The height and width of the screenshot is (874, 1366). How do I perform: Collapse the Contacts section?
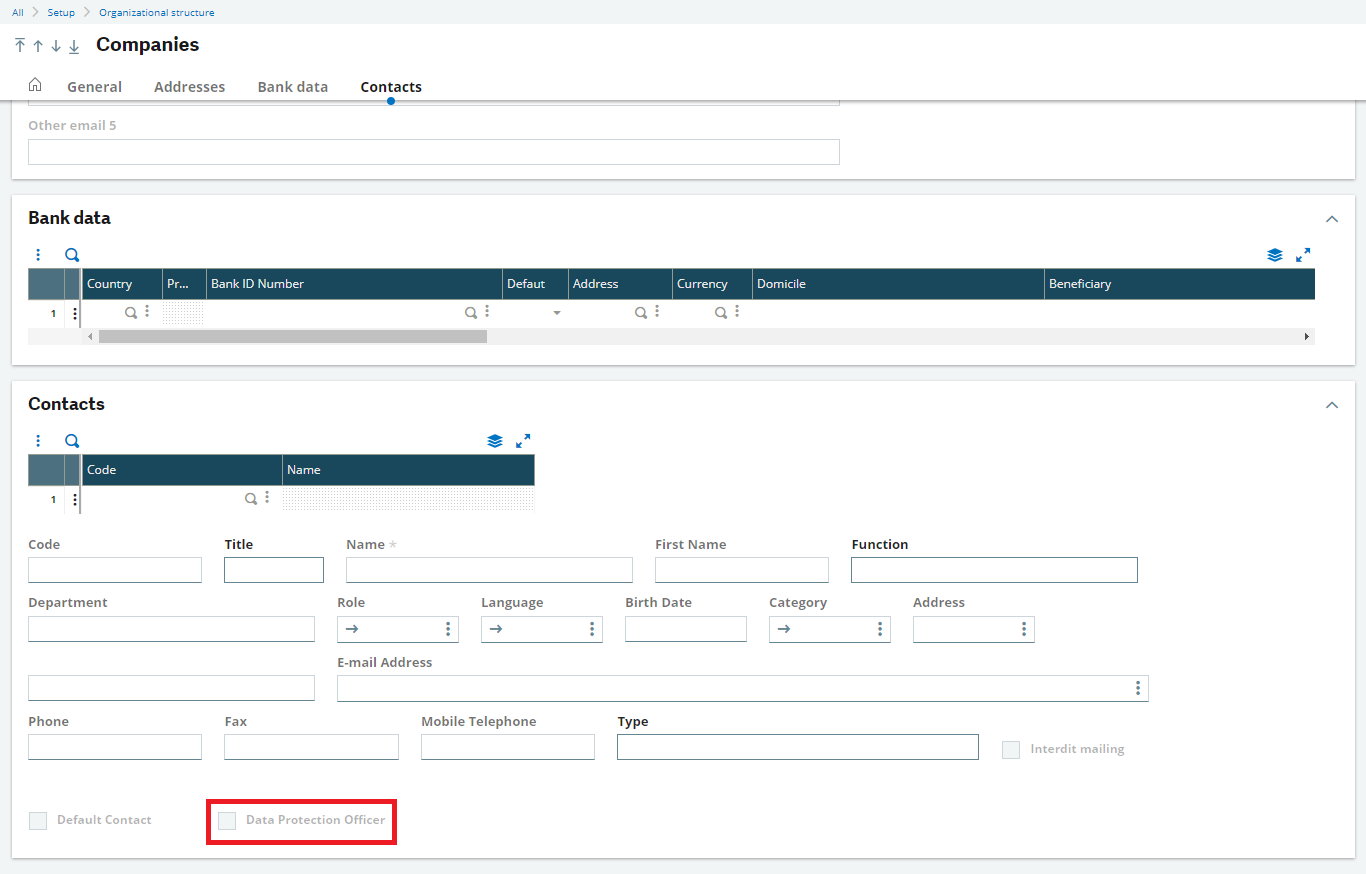pos(1331,405)
